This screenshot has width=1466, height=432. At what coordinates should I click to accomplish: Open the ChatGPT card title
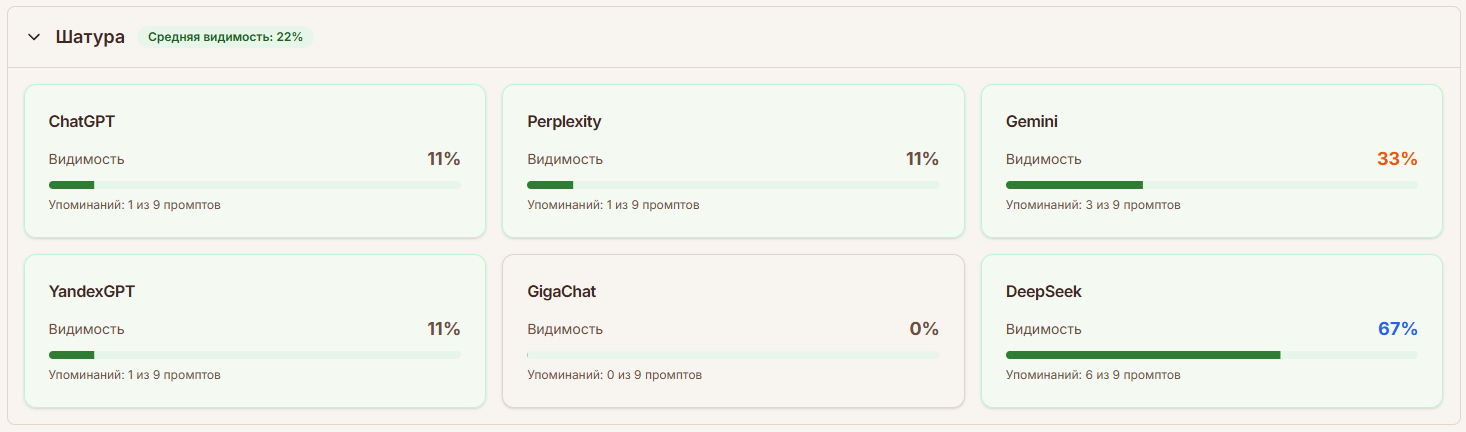click(82, 122)
